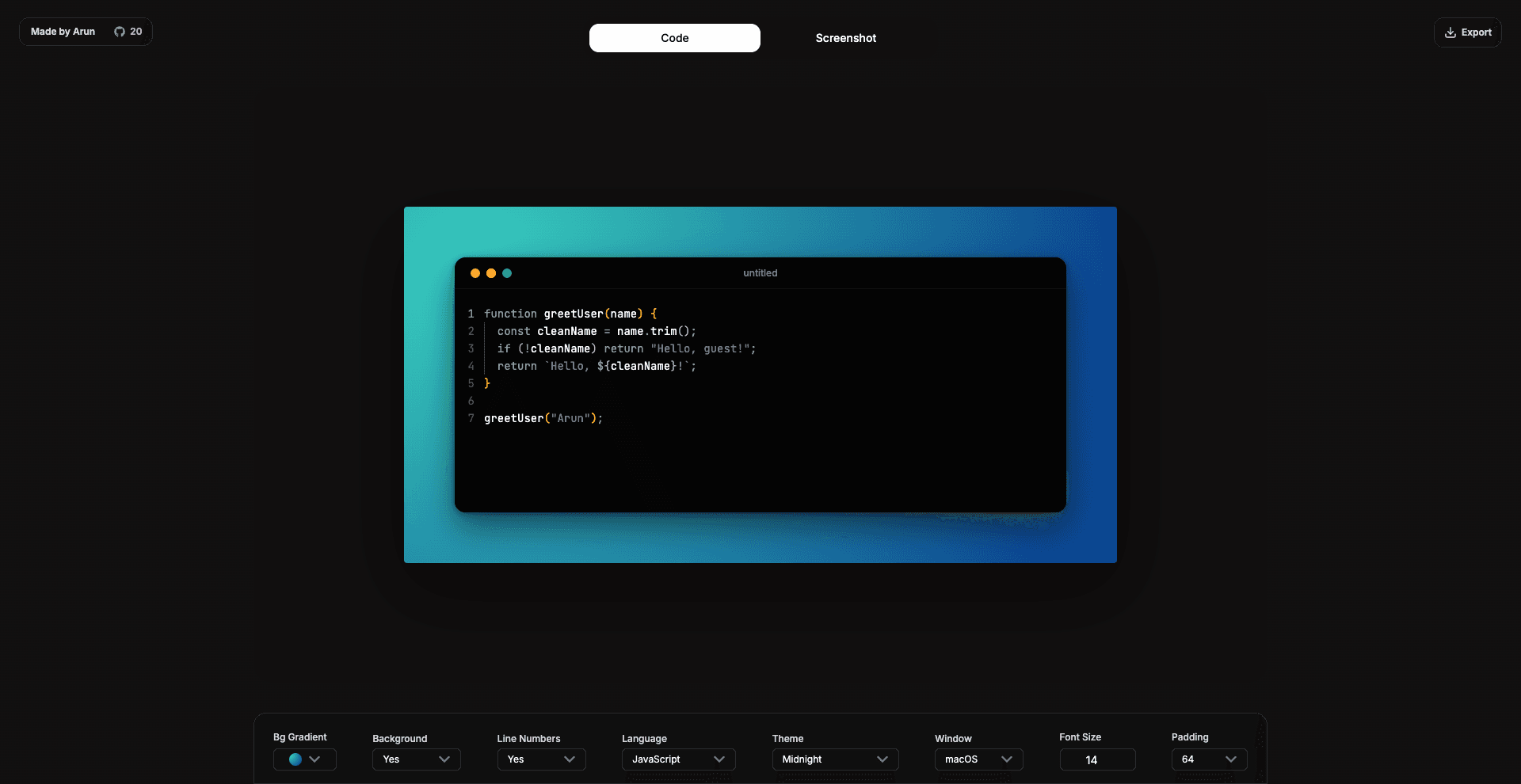Open the Window macOS dropdown

click(x=979, y=759)
